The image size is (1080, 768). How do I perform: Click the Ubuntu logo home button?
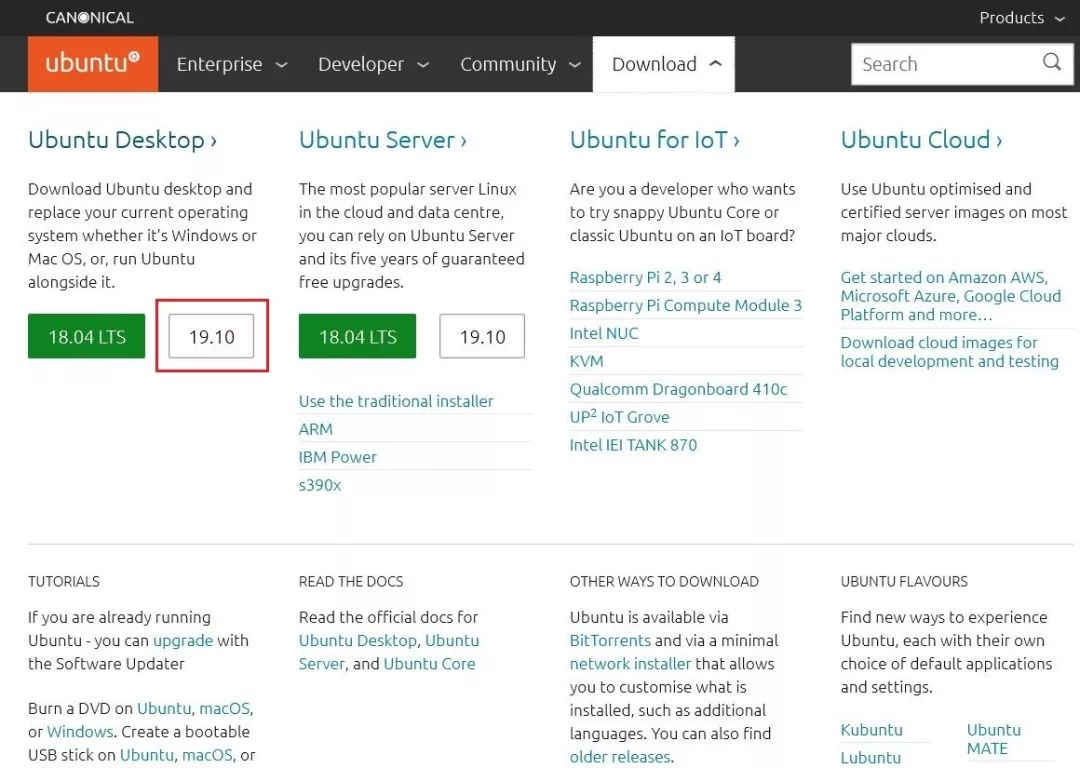(93, 63)
